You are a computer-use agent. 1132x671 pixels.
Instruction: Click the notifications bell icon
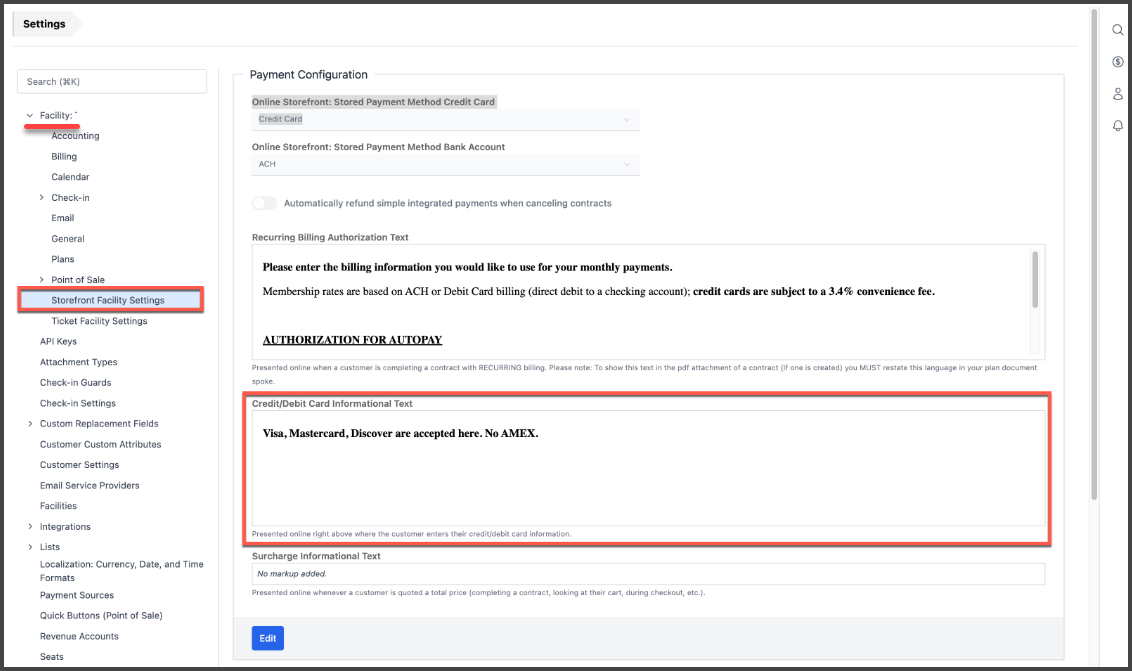pyautogui.click(x=1118, y=126)
